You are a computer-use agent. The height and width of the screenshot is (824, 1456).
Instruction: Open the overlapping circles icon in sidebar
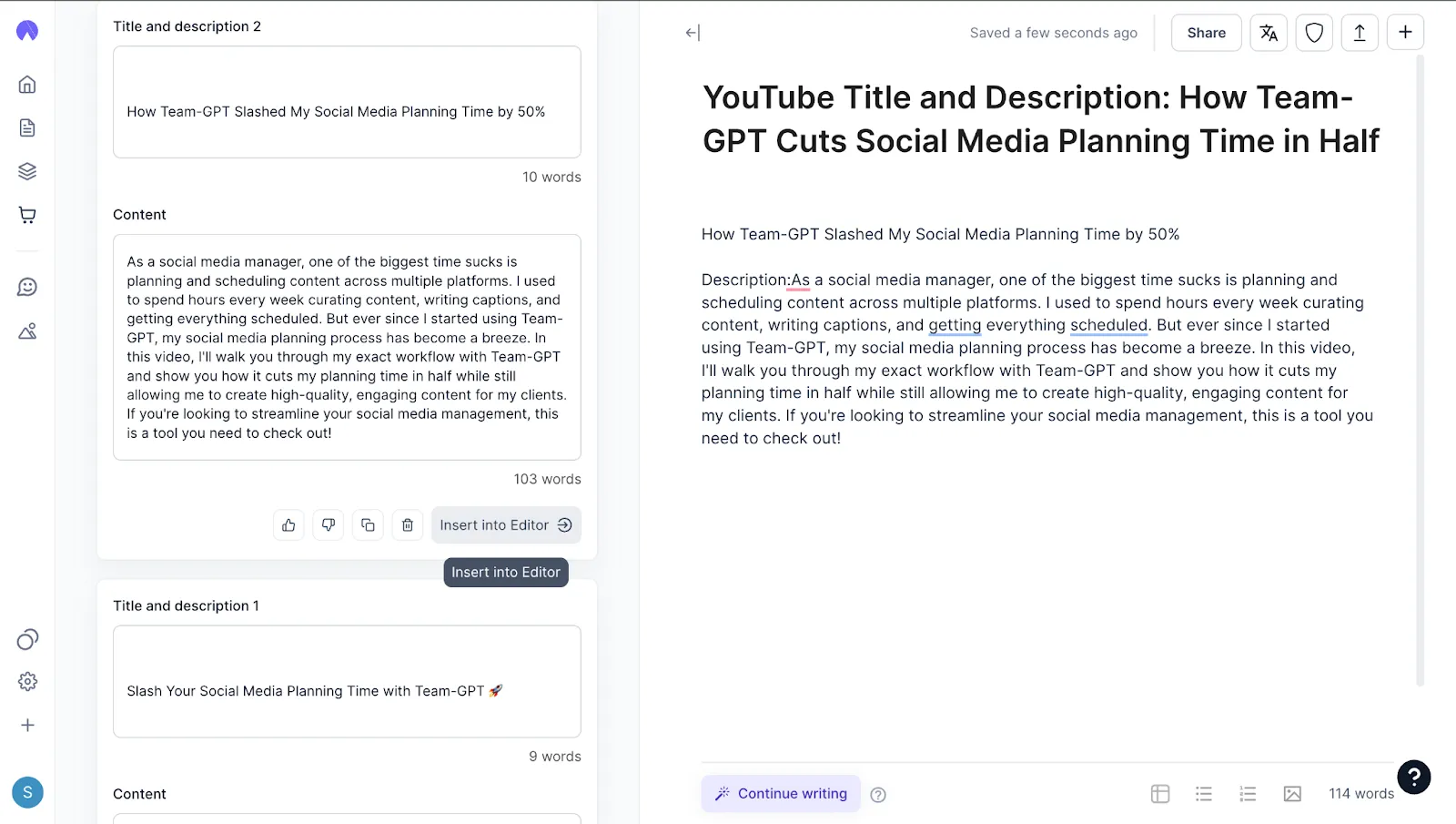tap(27, 639)
